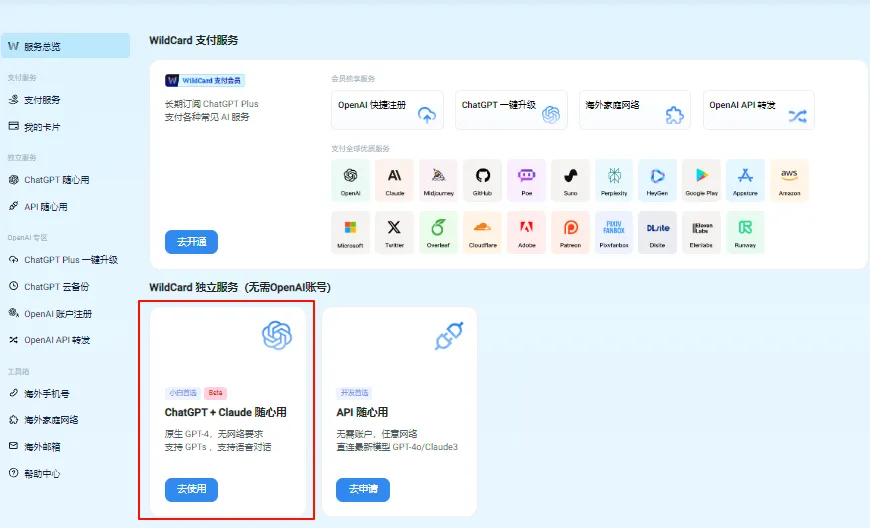Open the OpenAI API 转发 member card

758,110
